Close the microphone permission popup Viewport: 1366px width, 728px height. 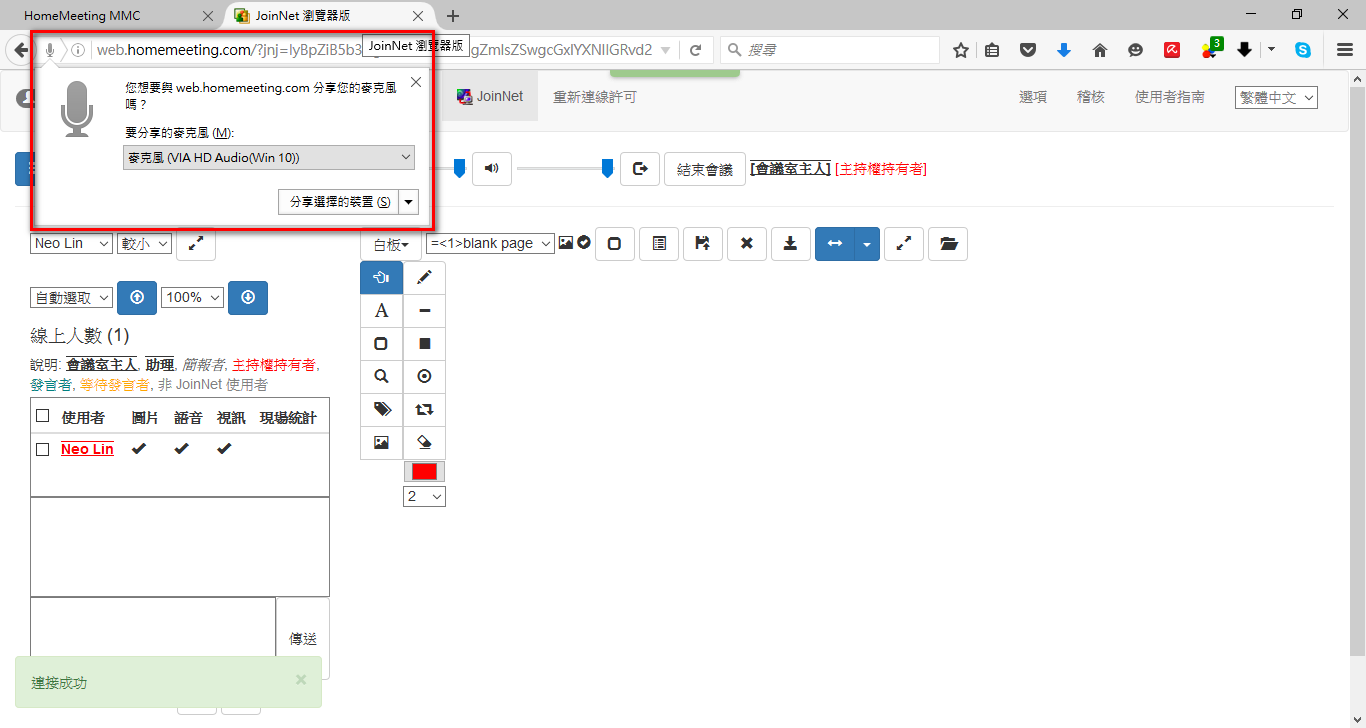click(x=416, y=82)
